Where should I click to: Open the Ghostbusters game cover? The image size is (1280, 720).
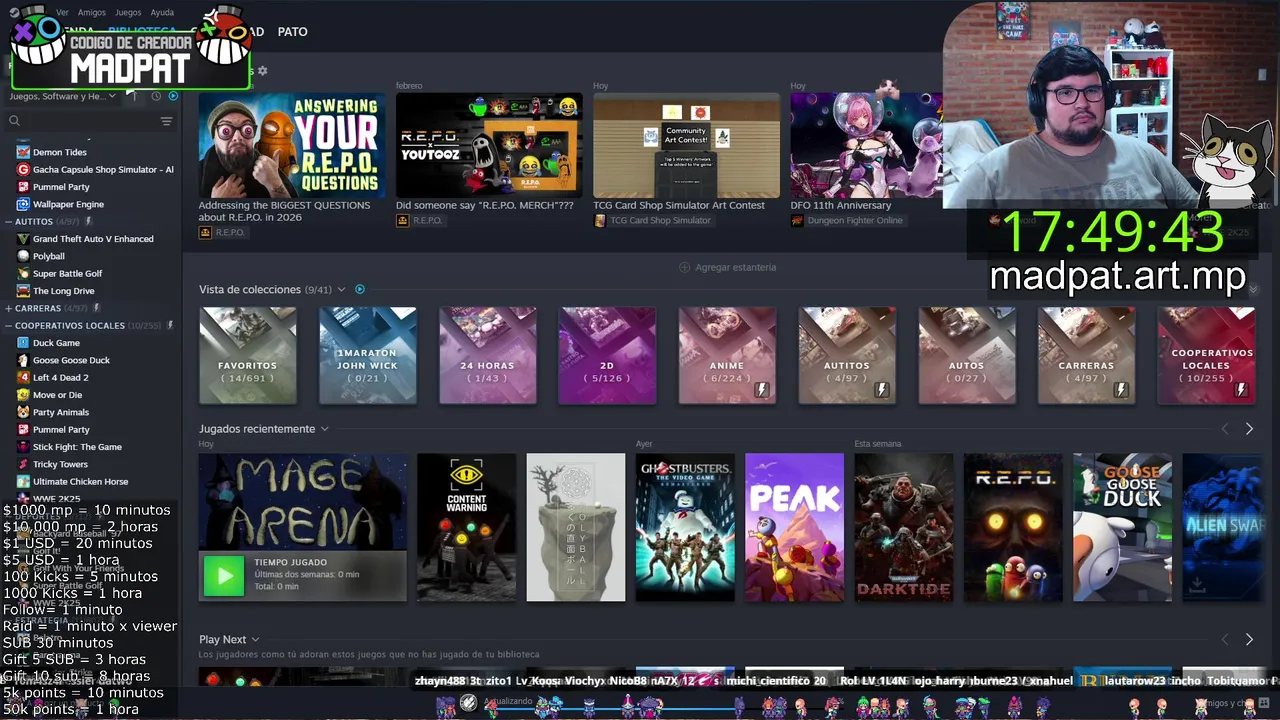click(685, 528)
